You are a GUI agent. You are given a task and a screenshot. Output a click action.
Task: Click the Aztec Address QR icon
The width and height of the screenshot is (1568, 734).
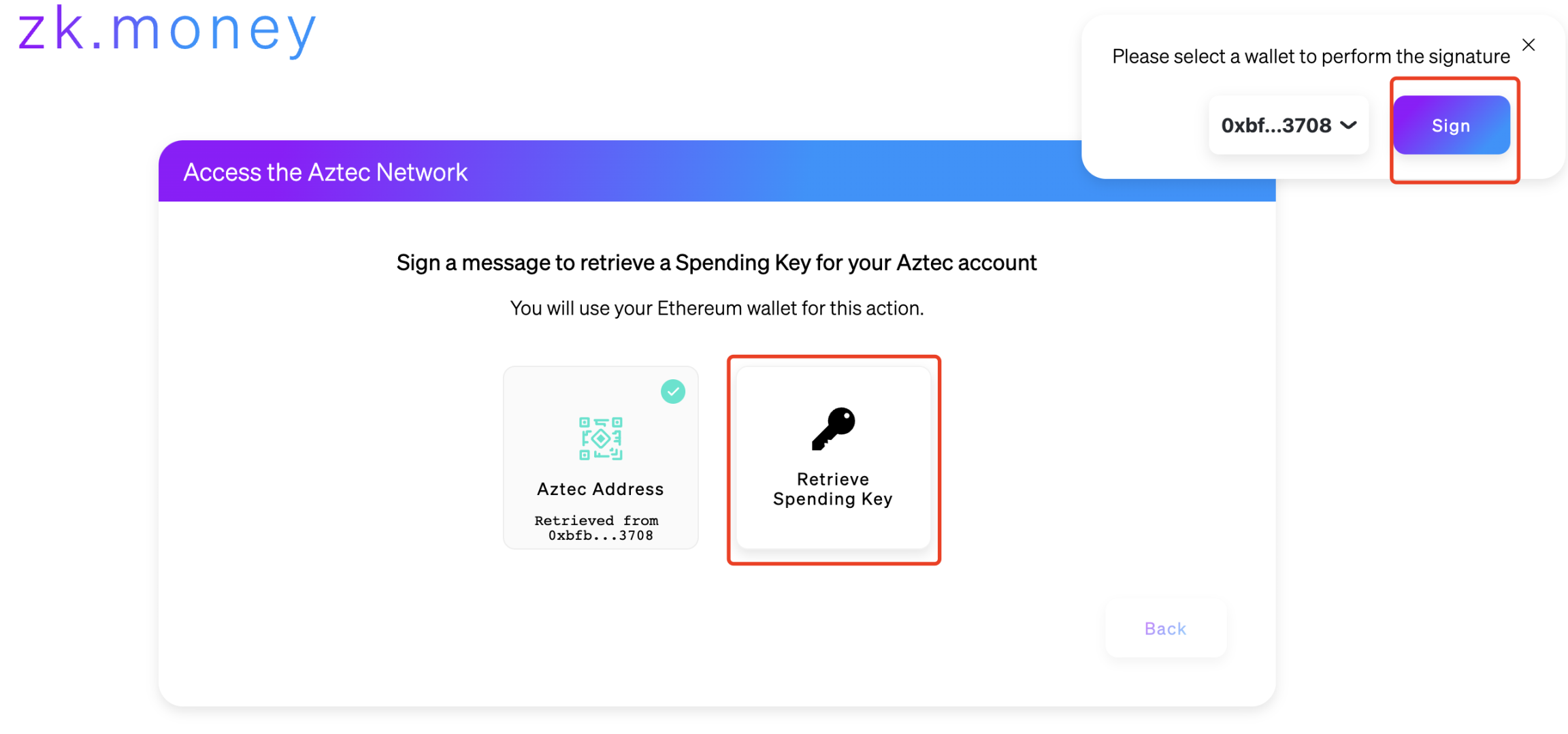[x=600, y=438]
